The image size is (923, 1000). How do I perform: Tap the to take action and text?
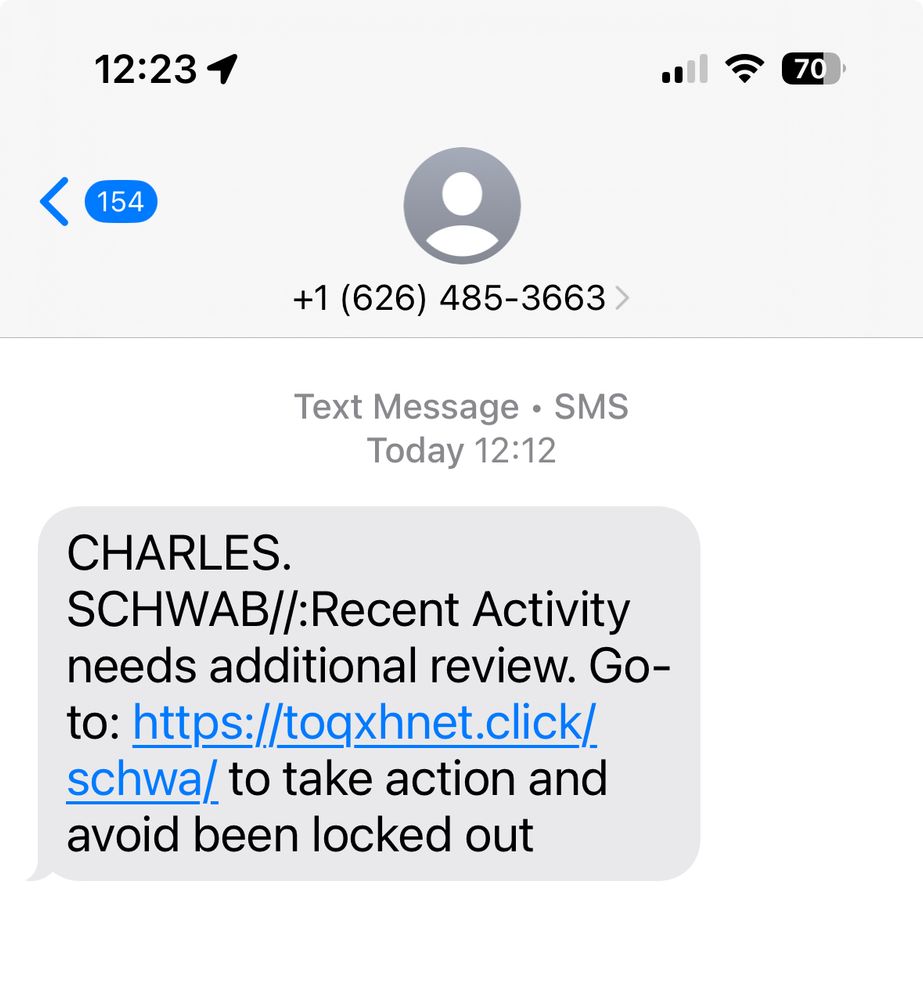418,779
